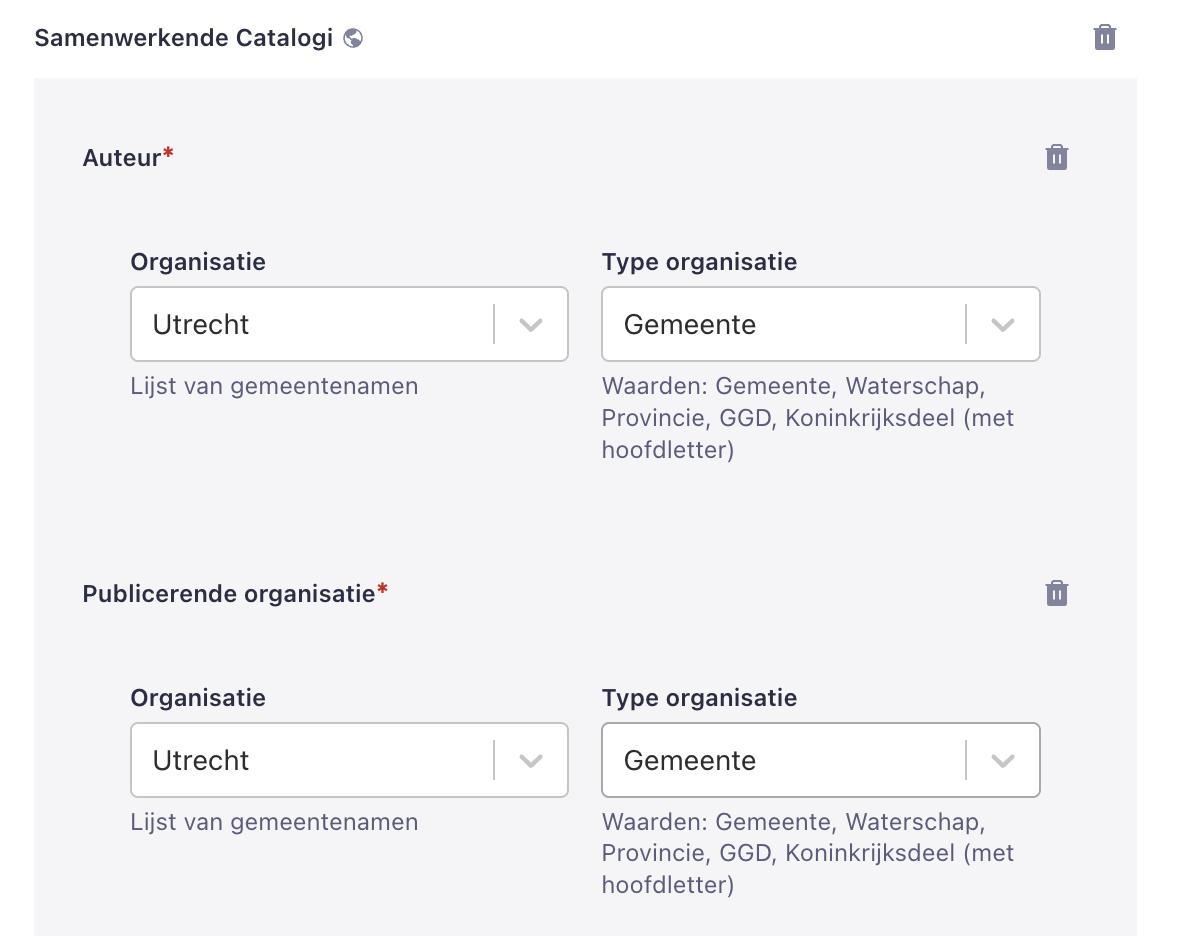Delete the Samenwerkende Catalogi section via trash icon
The height and width of the screenshot is (936, 1178).
(x=1104, y=37)
